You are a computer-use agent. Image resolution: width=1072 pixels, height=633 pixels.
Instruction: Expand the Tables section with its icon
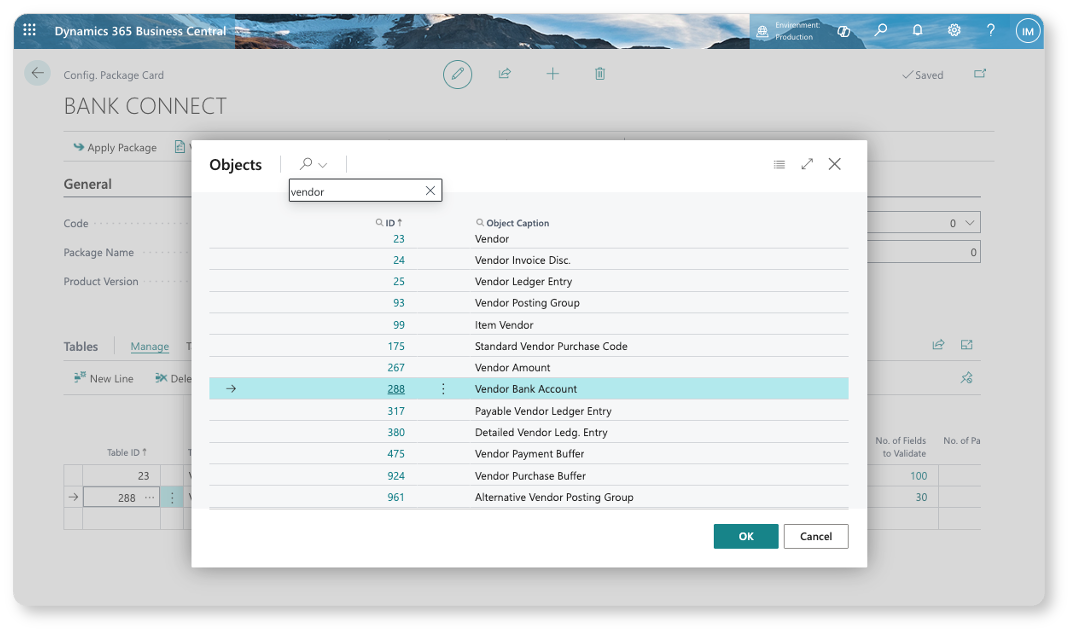(x=967, y=345)
